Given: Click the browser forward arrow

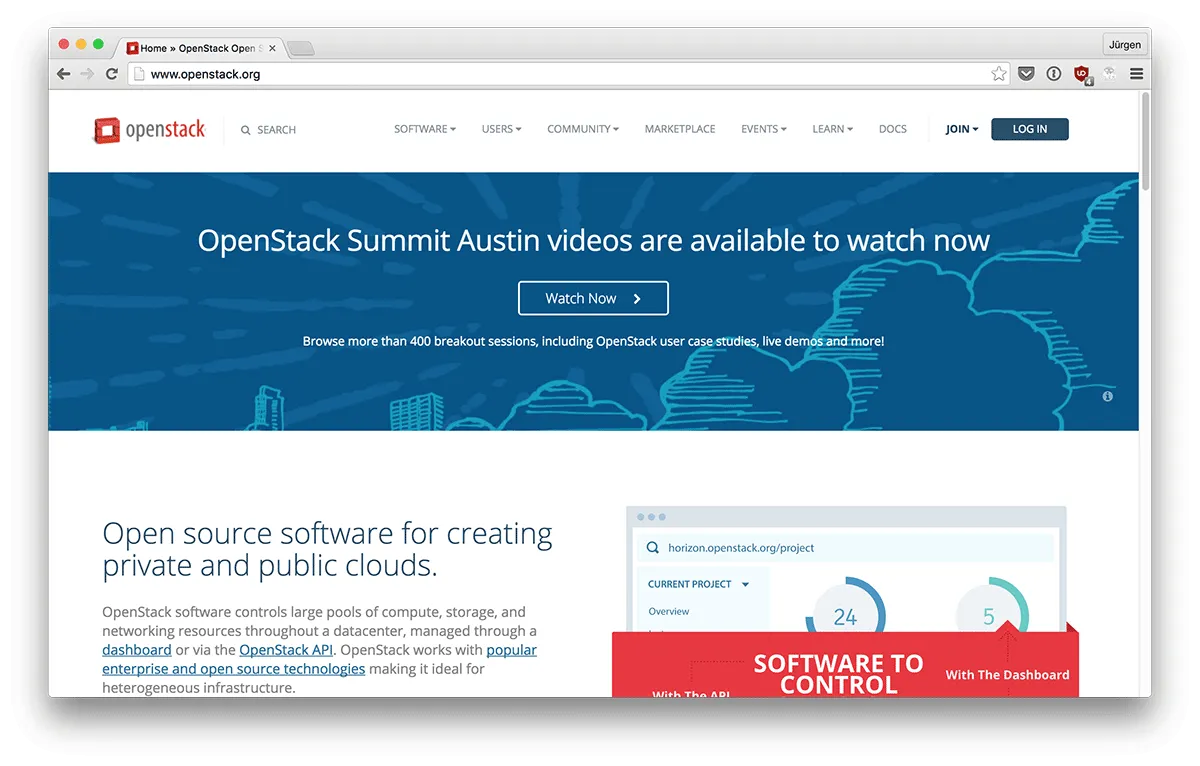Looking at the screenshot, I should click(x=88, y=74).
